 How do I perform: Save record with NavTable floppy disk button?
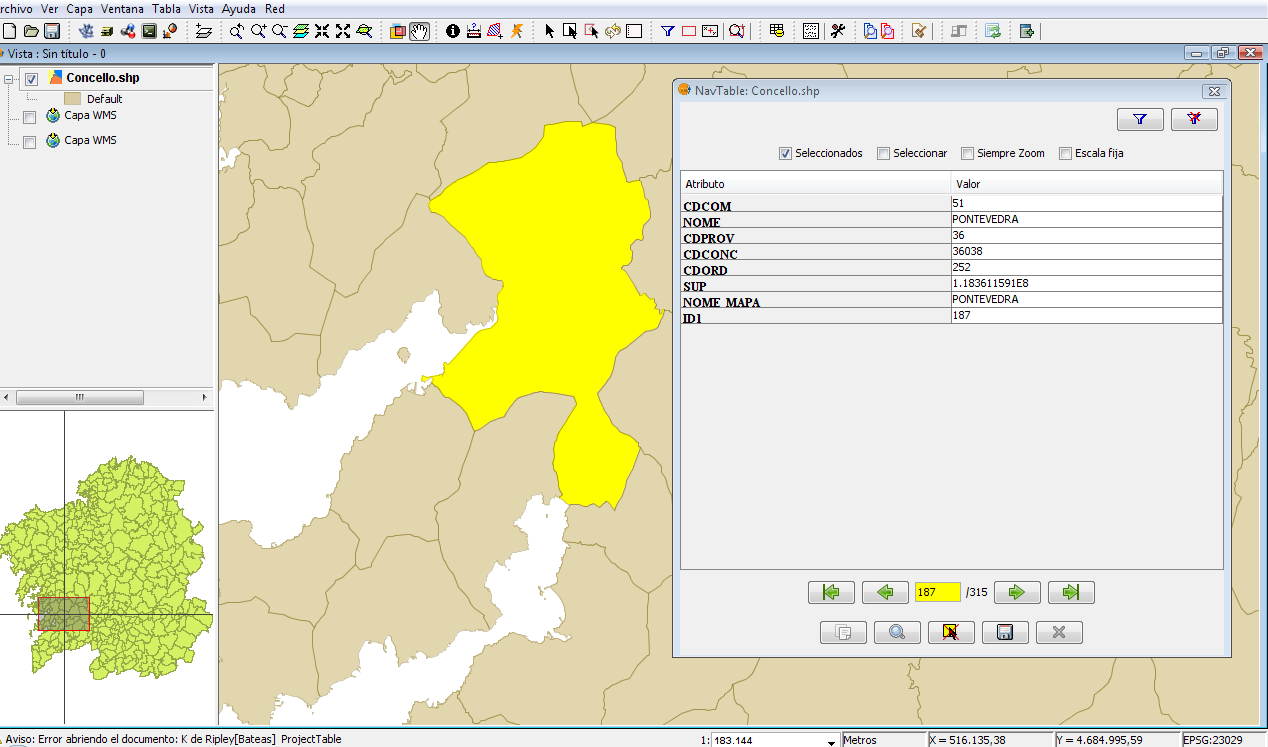tap(1005, 632)
